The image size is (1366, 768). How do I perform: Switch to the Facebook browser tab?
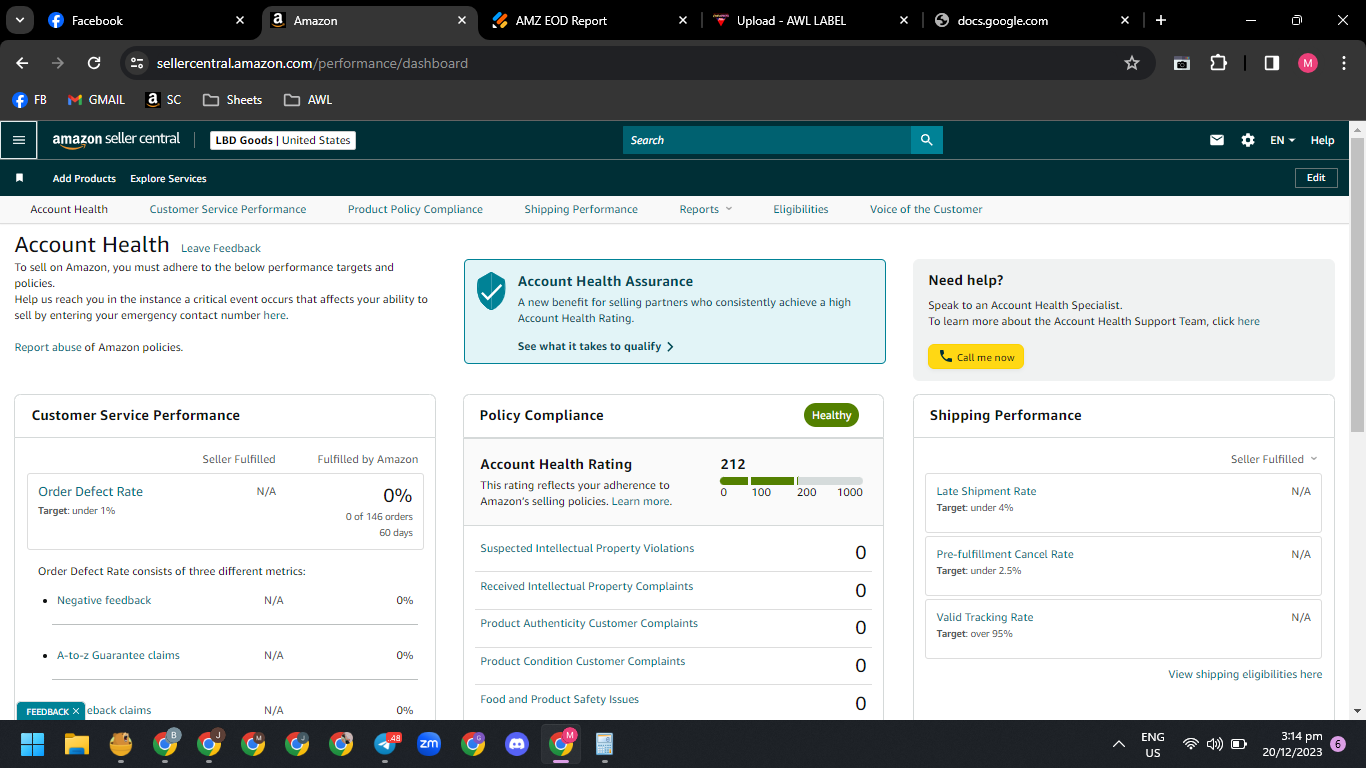tap(148, 20)
